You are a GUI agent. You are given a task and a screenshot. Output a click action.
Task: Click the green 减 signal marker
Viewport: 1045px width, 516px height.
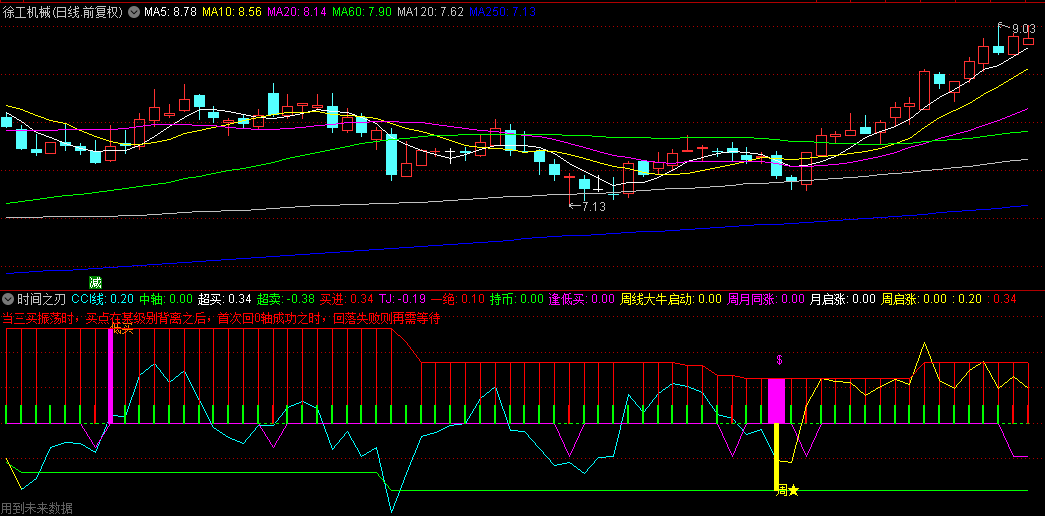pos(96,282)
